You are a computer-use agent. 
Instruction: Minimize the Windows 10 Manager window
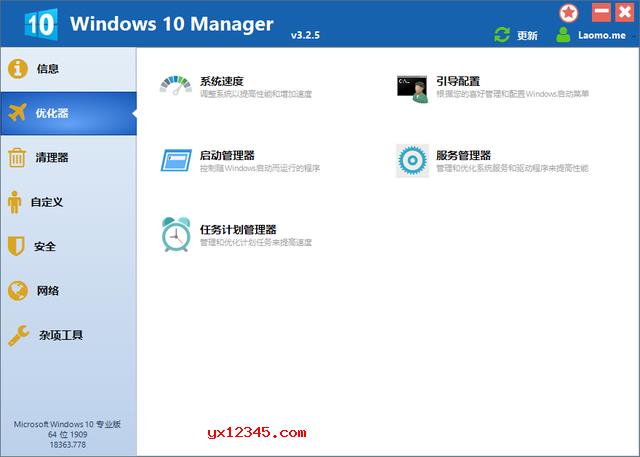click(x=601, y=12)
